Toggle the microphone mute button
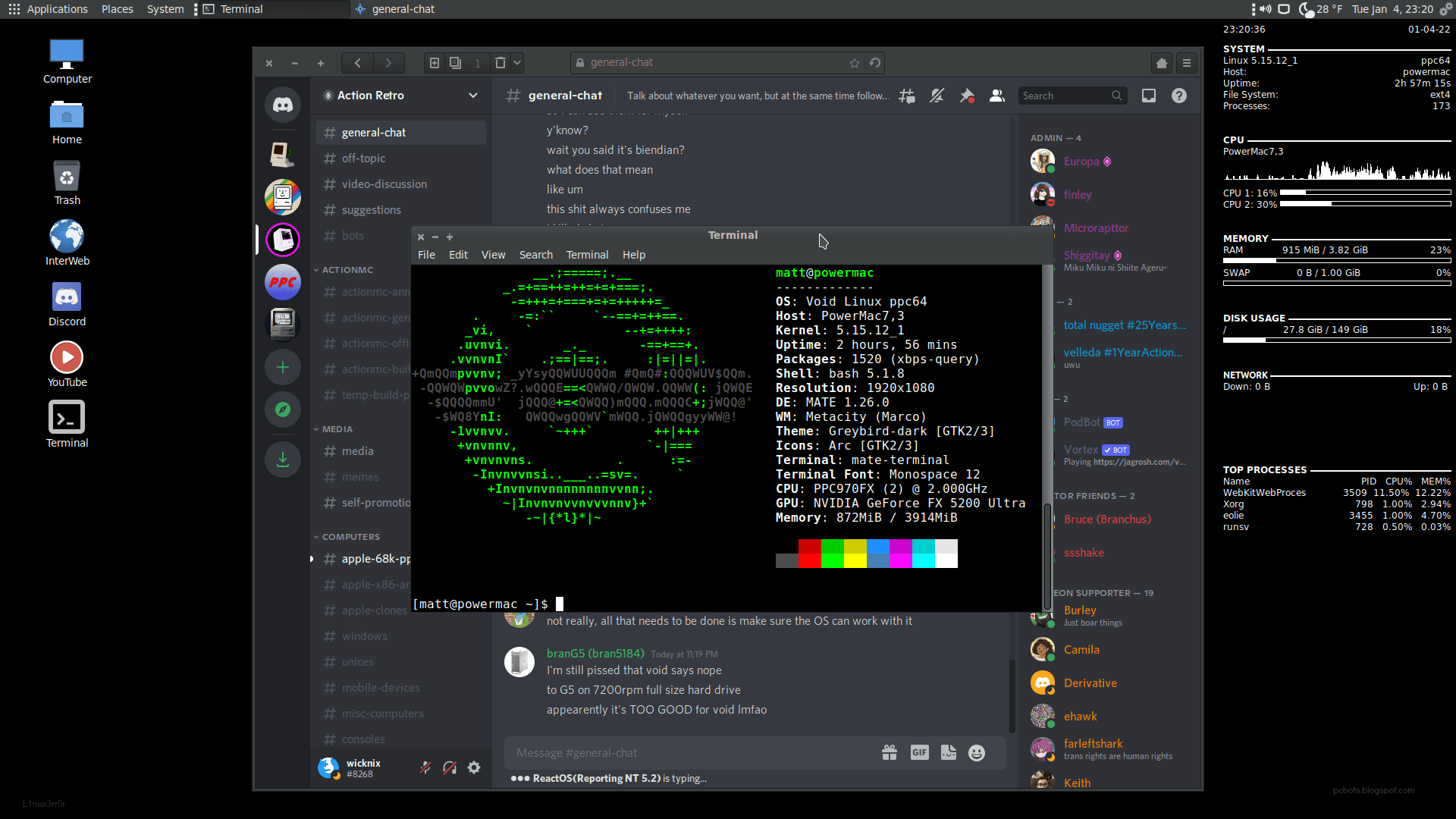 425,767
